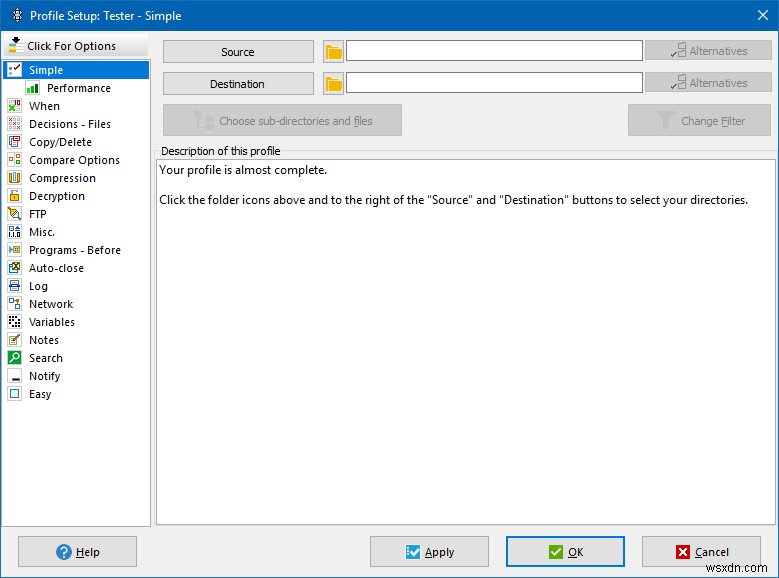Open the Click For Options dropdown
Image resolution: width=779 pixels, height=578 pixels.
coord(77,46)
